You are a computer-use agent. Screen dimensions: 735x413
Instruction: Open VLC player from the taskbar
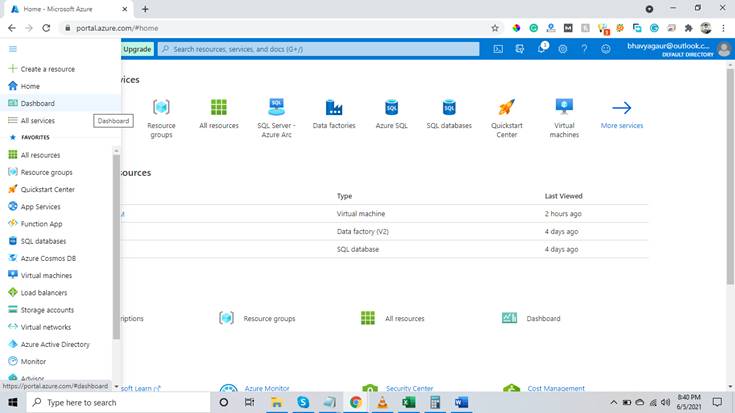coord(382,402)
